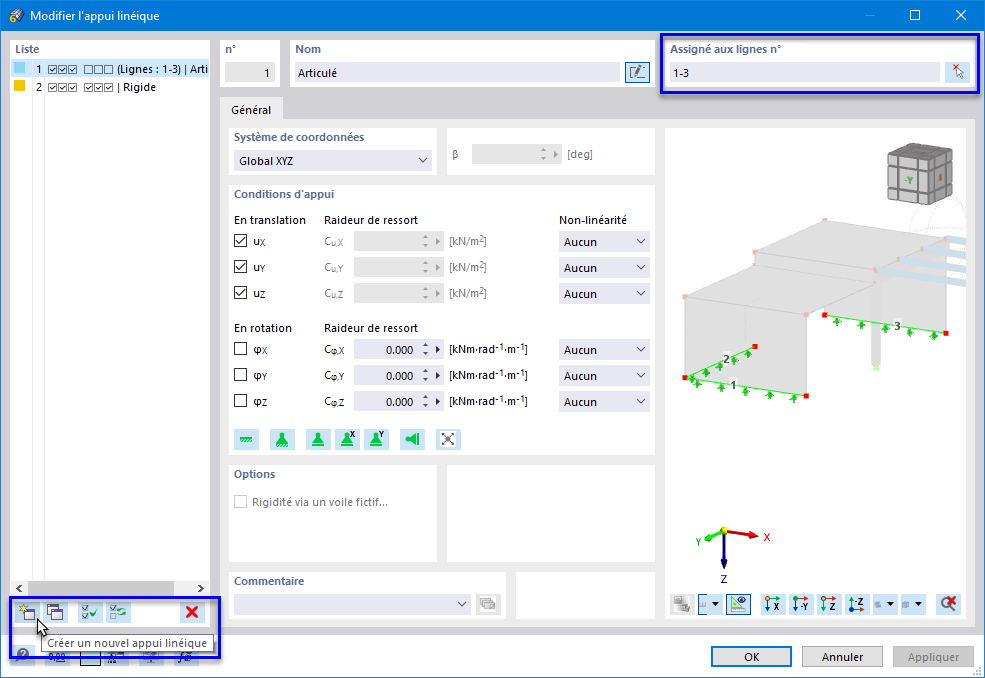Open the φX non-linearity Aucun dropdown
Image resolution: width=985 pixels, height=678 pixels.
click(x=604, y=350)
